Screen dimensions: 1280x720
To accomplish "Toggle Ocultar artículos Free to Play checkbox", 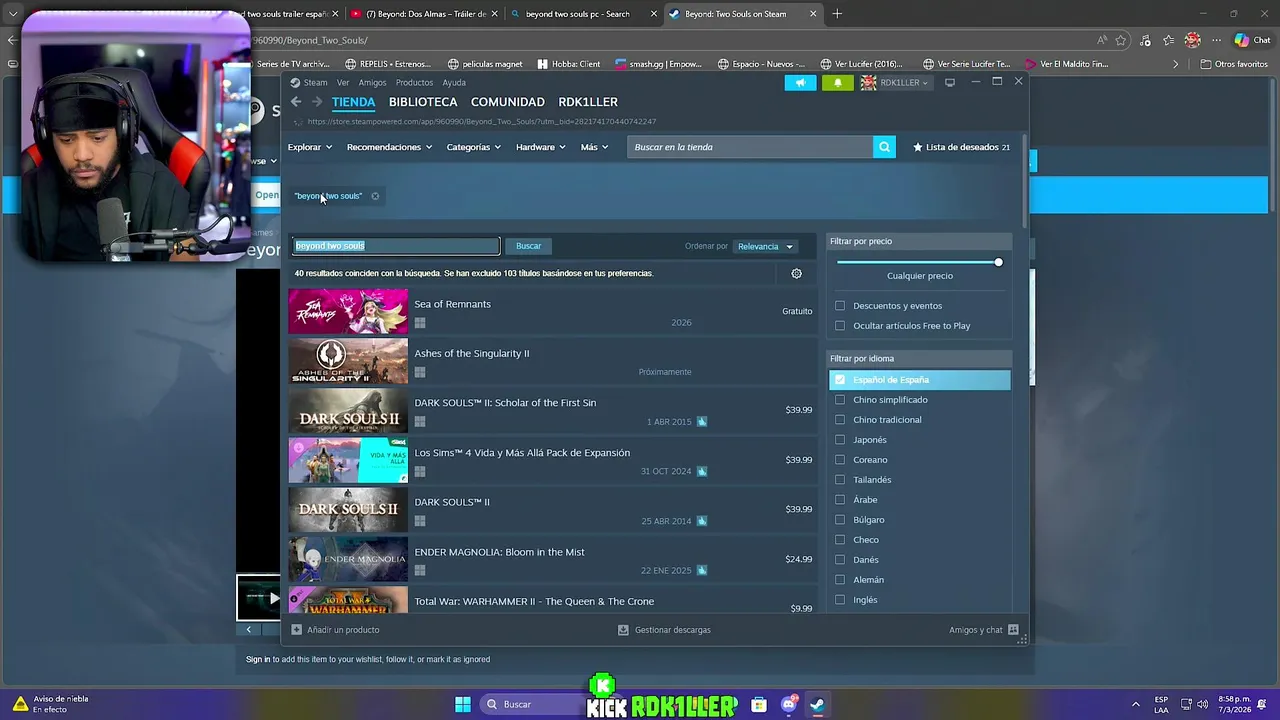I will 840,326.
